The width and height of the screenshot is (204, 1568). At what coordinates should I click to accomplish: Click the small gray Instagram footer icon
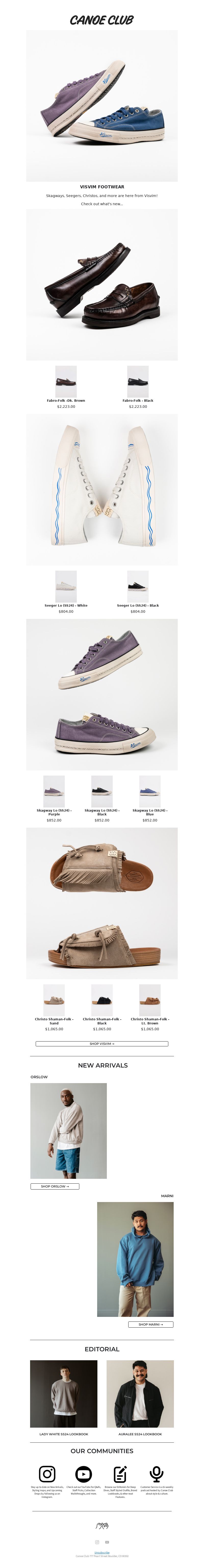[x=97, y=1541]
